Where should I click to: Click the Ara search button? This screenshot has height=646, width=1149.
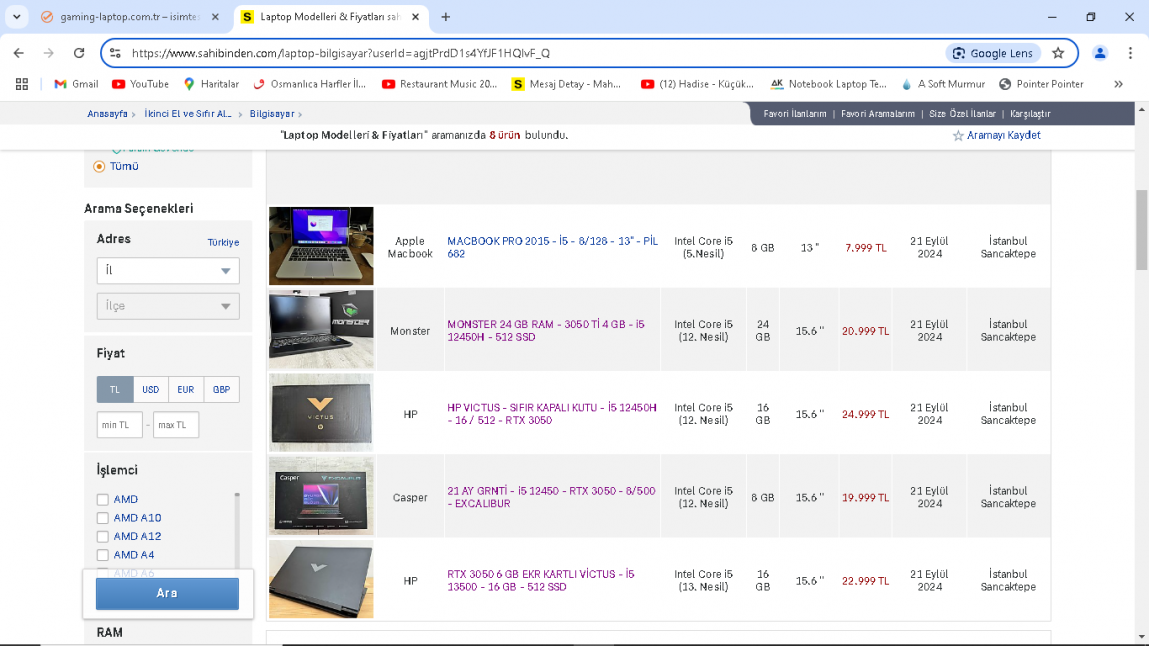(167, 593)
